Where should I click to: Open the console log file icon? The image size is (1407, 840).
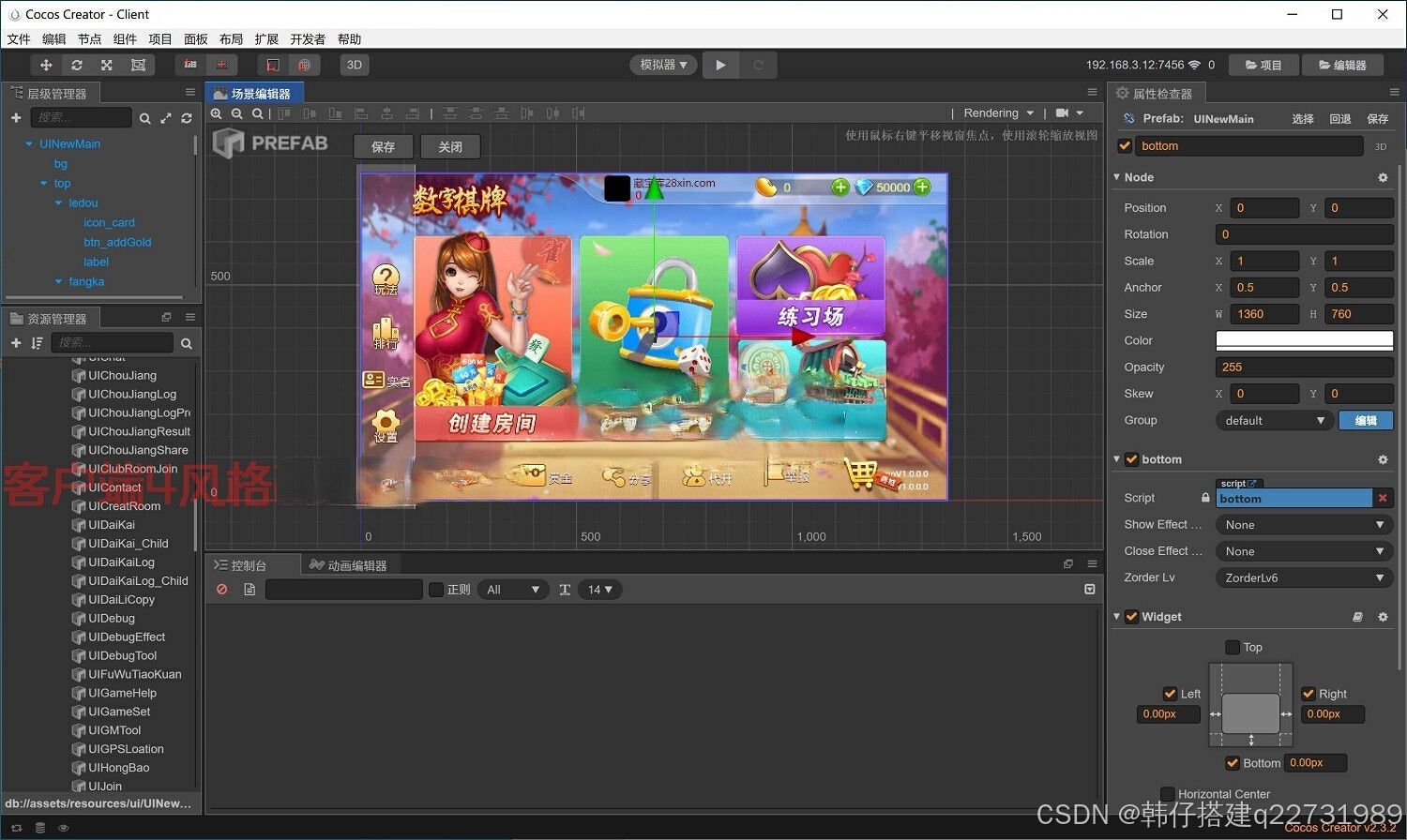(250, 590)
